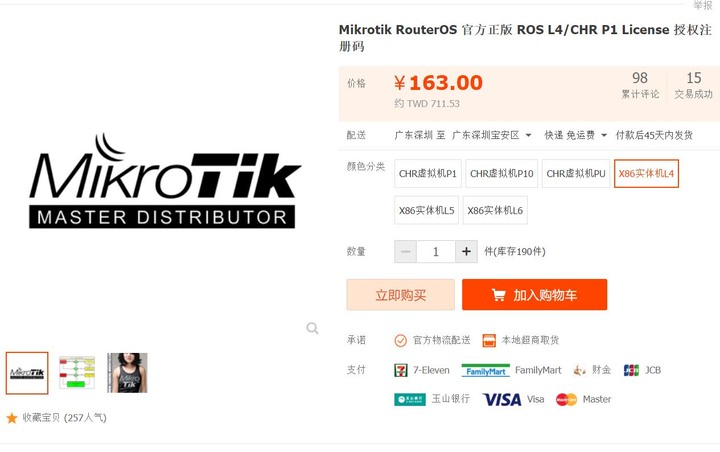Open the 广东深圳宝安区 destination dropdown
Screen dimensions: 720x452
pos(491,135)
